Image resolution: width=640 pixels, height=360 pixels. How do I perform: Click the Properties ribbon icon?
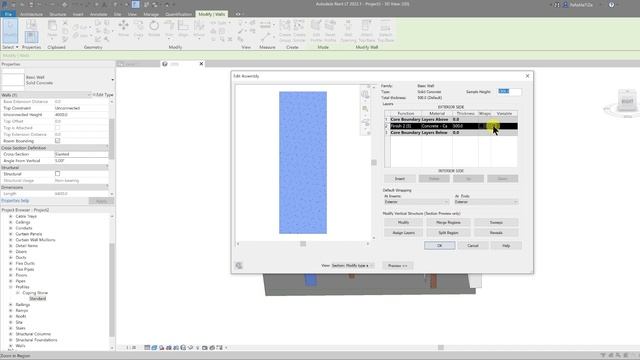pos(31,36)
